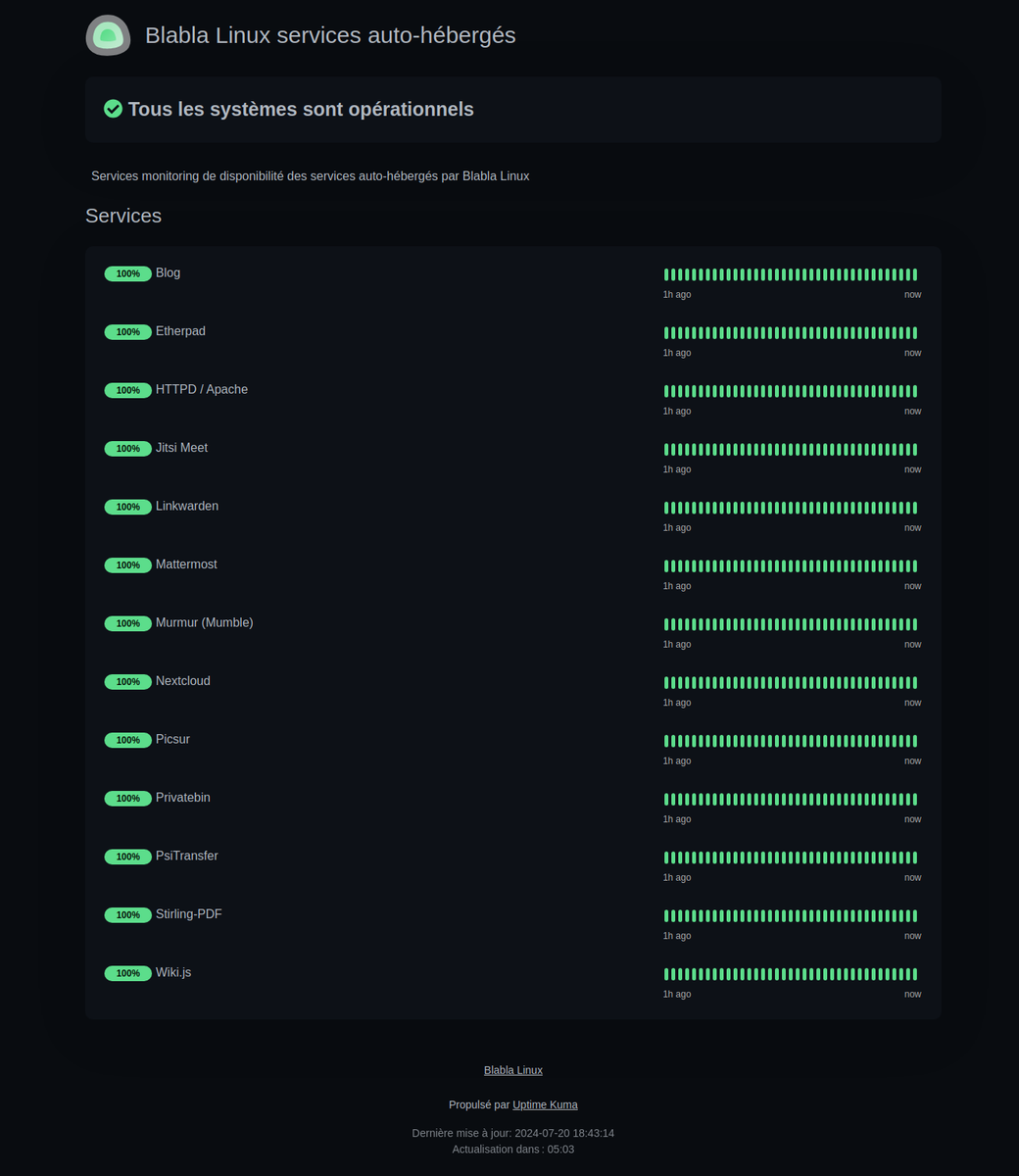
Task: Open the Uptime Kuma link
Action: [x=545, y=1104]
